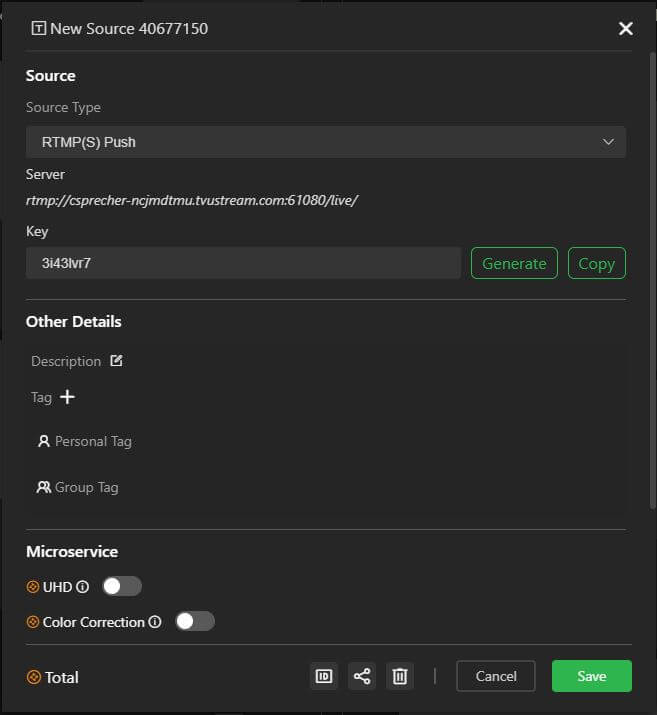Image resolution: width=657 pixels, height=715 pixels.
Task: Turn on Color Correction toggle
Action: (x=194, y=621)
